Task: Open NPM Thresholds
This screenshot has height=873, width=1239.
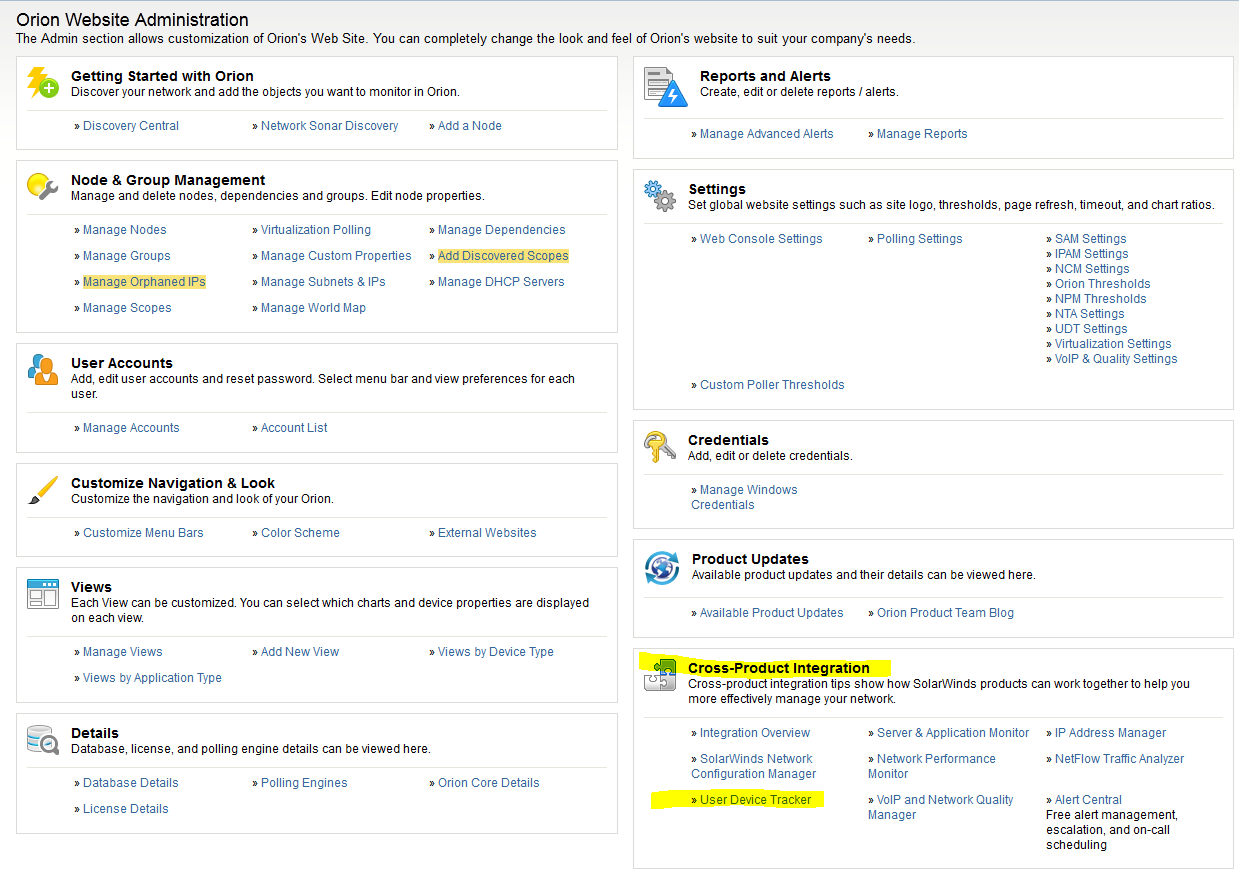Action: tap(1101, 299)
